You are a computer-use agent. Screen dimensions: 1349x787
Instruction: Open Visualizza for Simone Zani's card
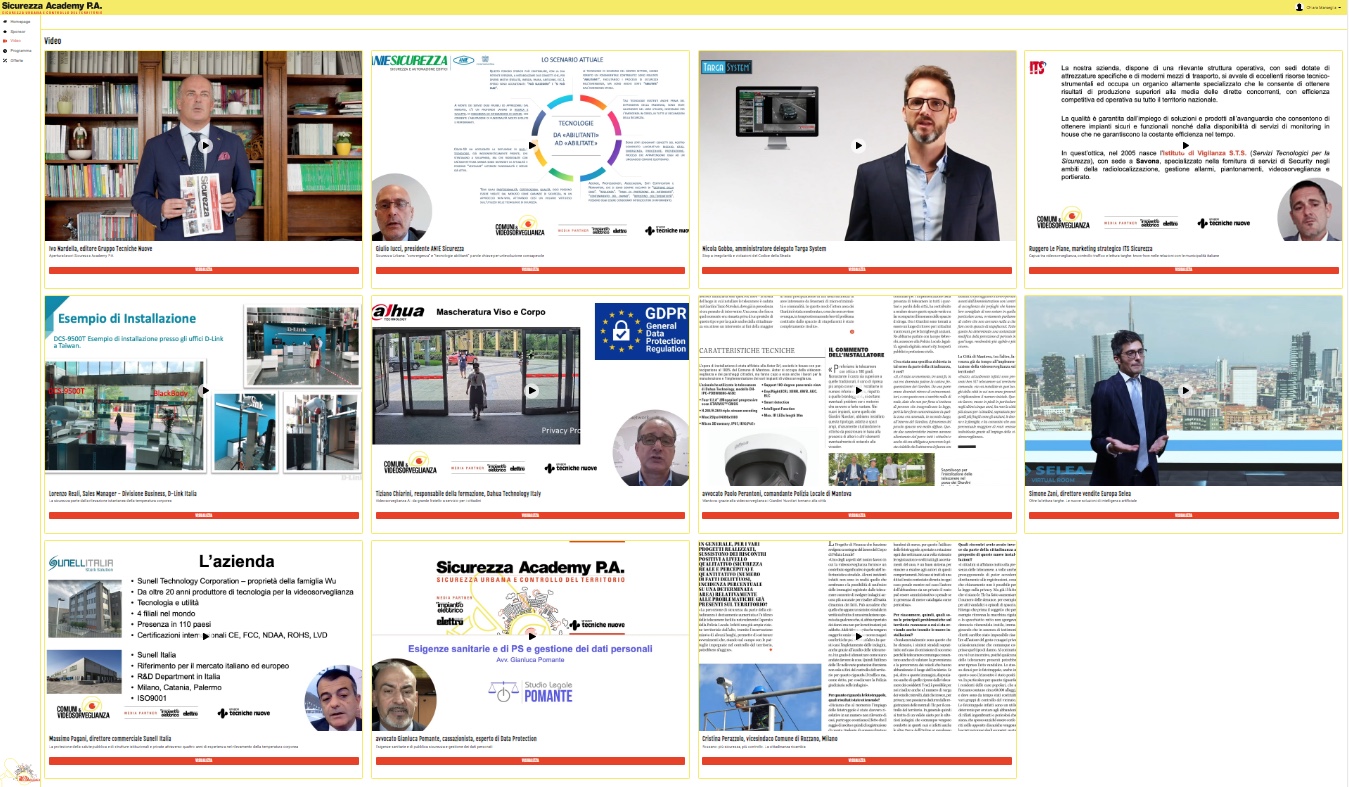coord(1183,515)
